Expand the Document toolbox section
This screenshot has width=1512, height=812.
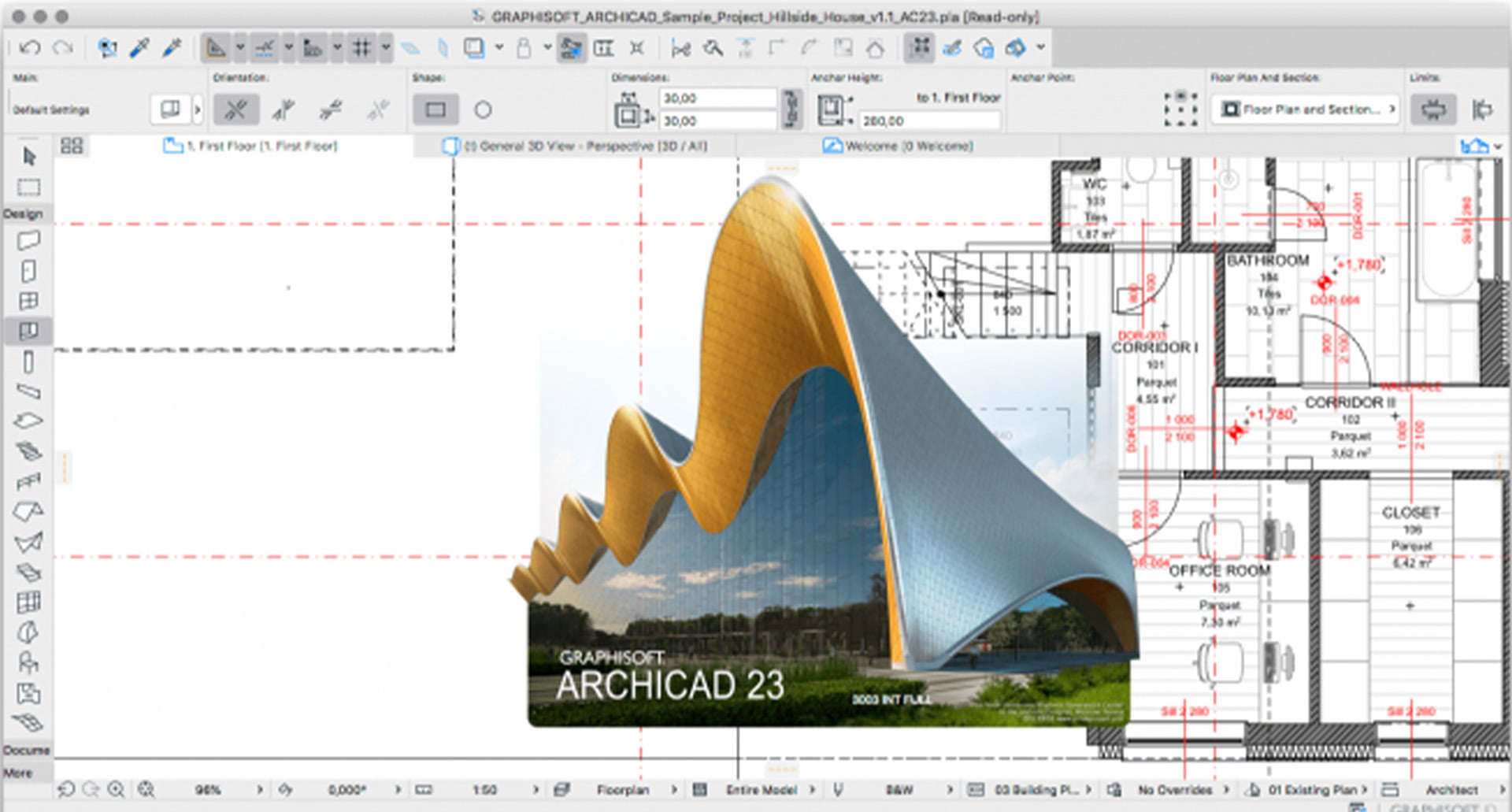[x=26, y=750]
